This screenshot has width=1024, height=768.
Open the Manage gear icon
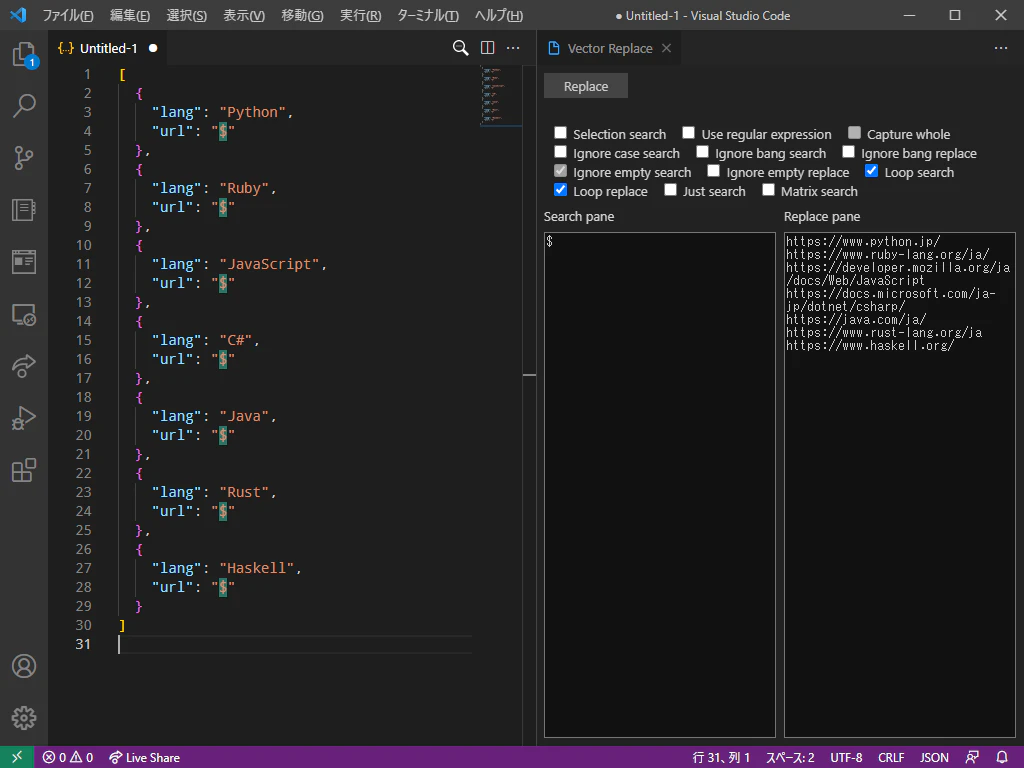click(24, 718)
